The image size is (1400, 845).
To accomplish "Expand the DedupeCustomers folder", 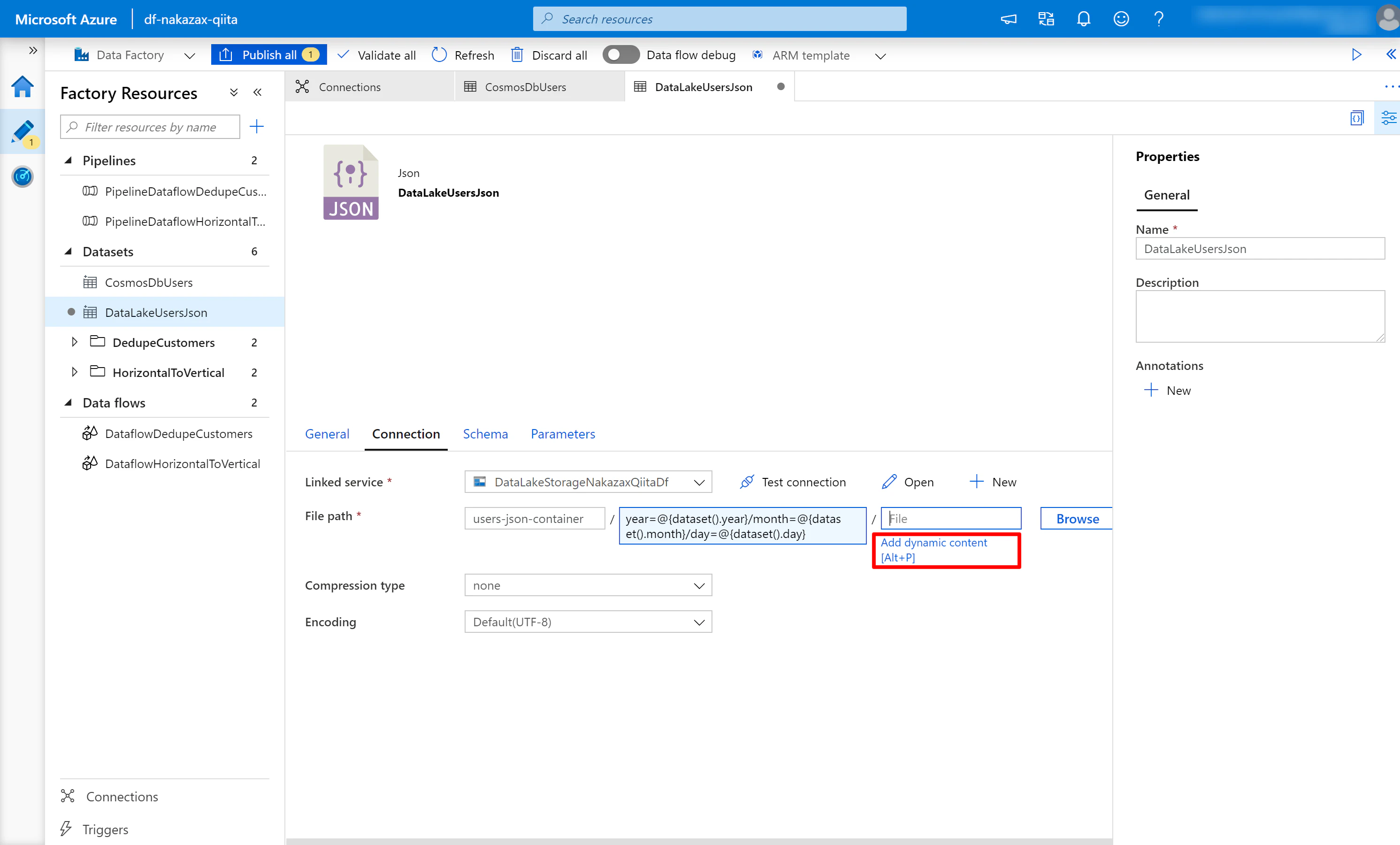I will pos(75,342).
